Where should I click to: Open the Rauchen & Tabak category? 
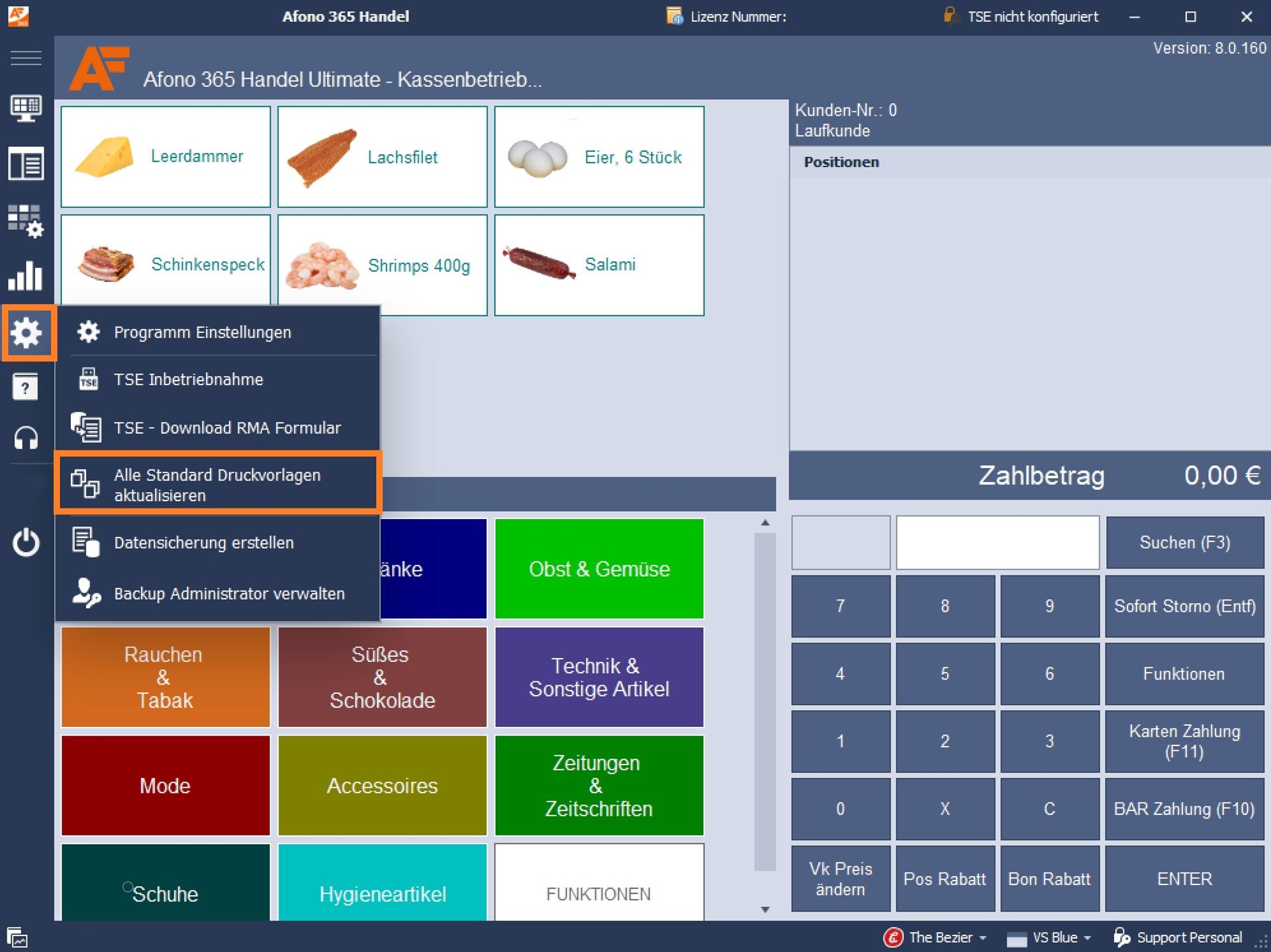pos(165,677)
